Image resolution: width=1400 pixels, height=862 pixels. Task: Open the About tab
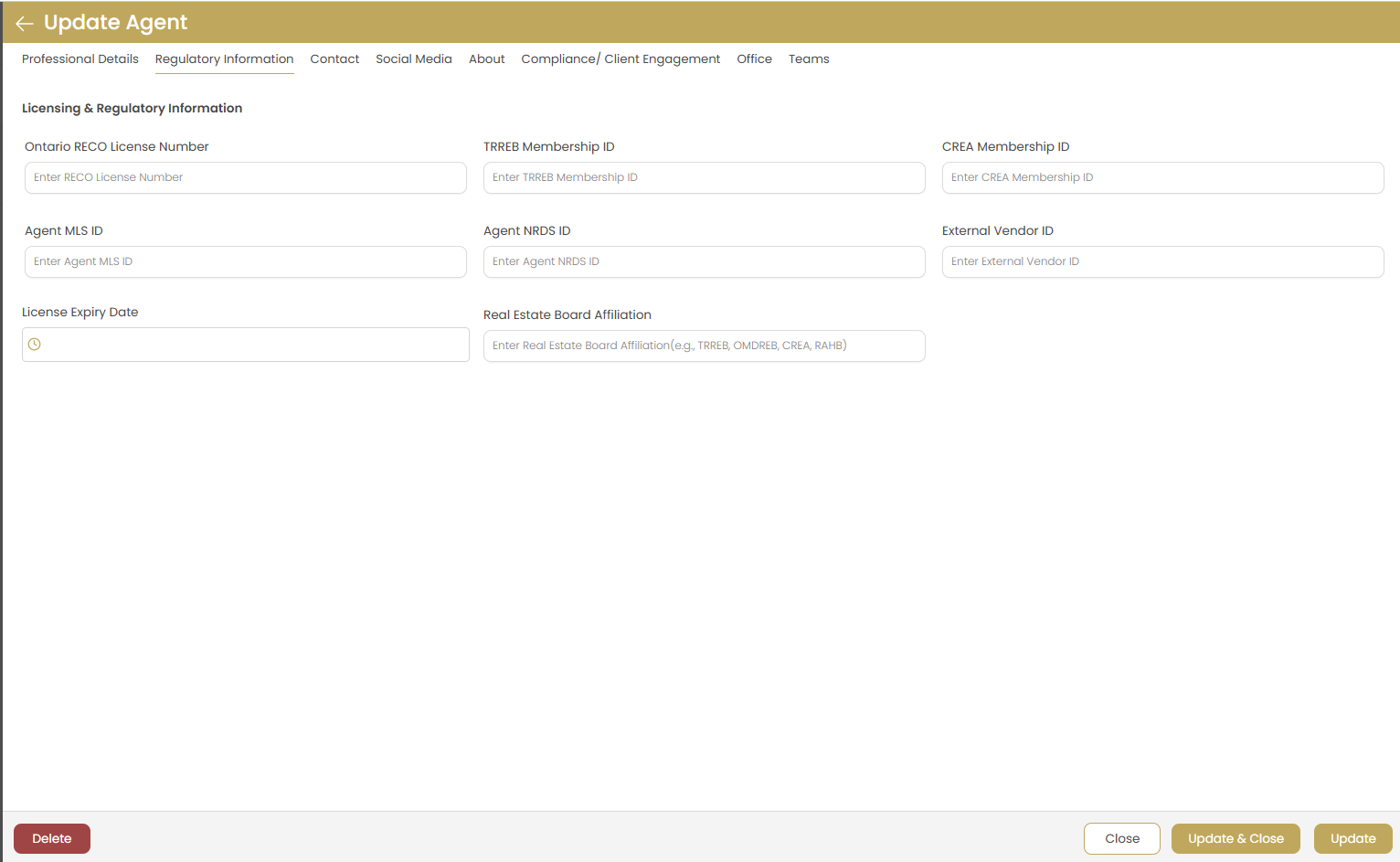(486, 59)
